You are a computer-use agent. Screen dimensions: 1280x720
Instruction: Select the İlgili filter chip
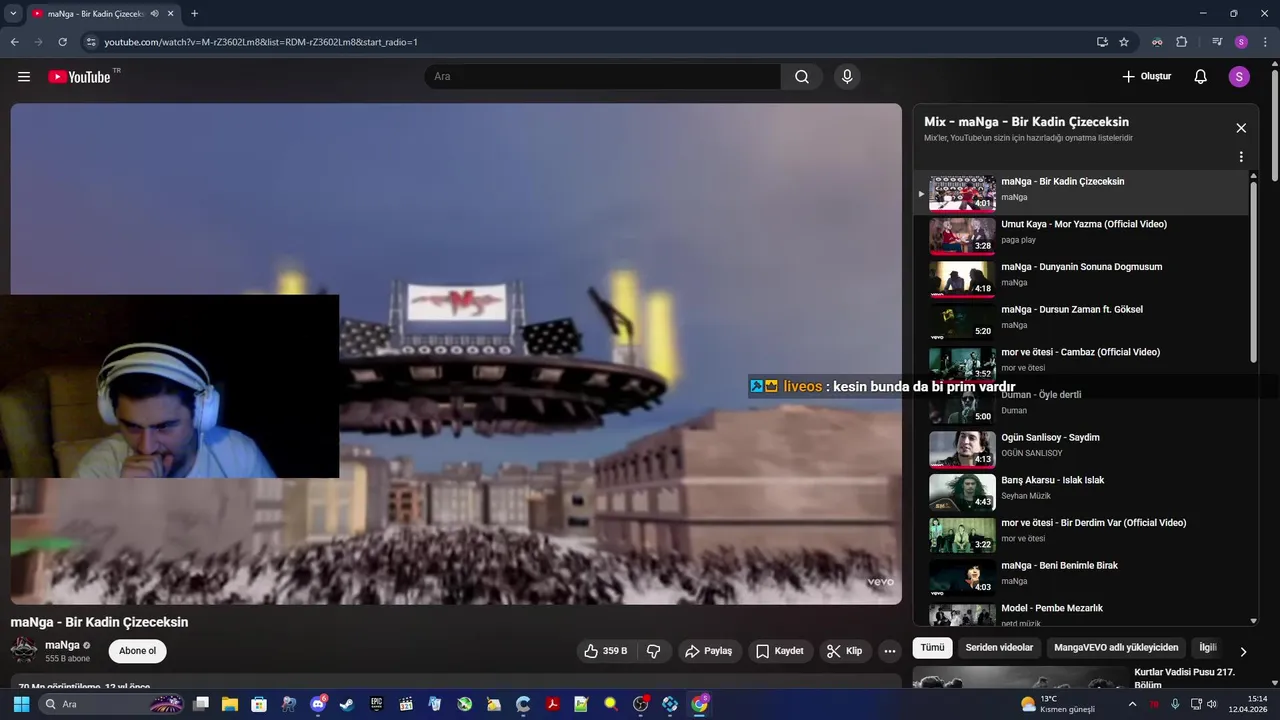(x=1208, y=648)
